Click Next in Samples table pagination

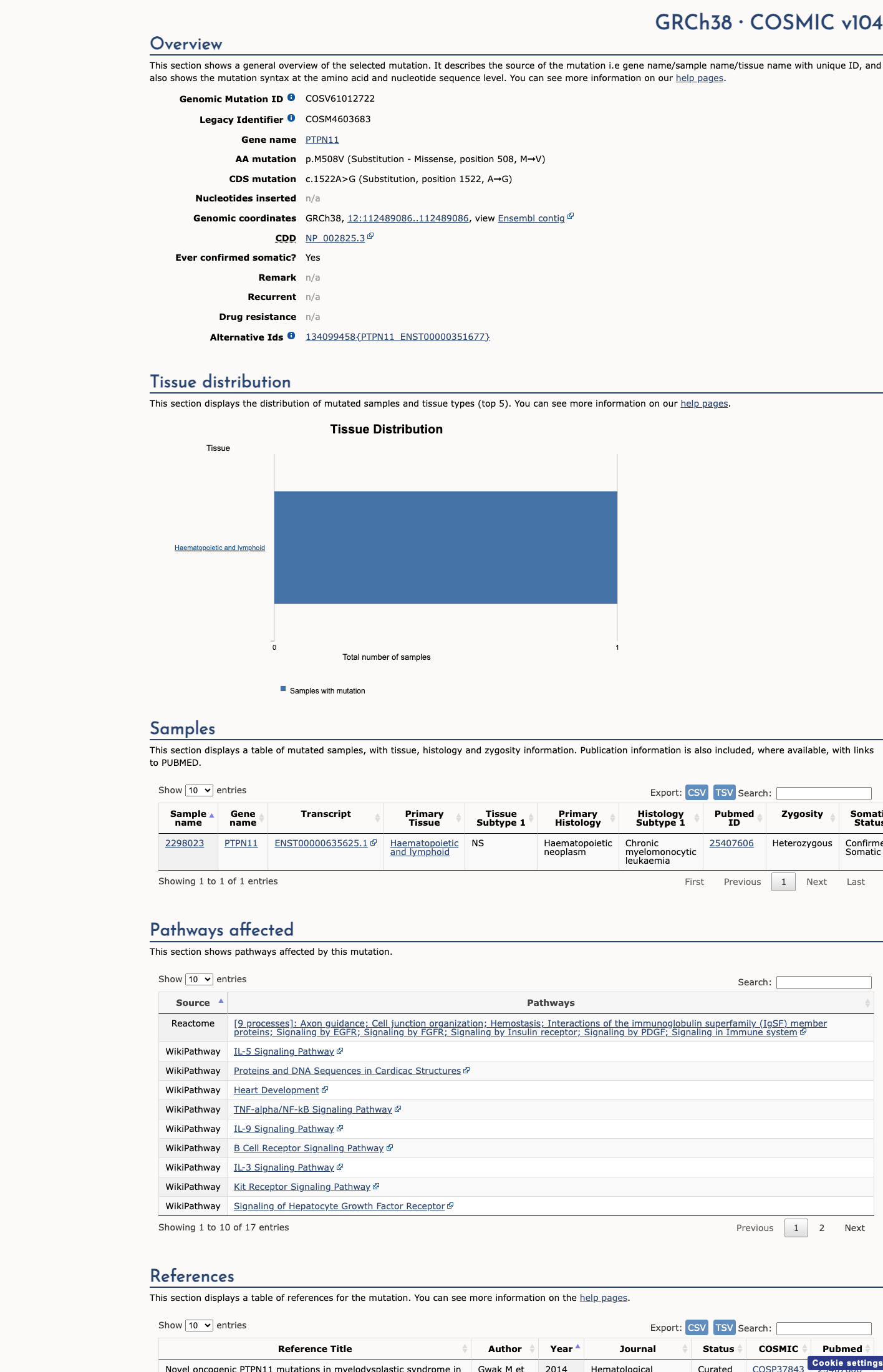(x=816, y=881)
